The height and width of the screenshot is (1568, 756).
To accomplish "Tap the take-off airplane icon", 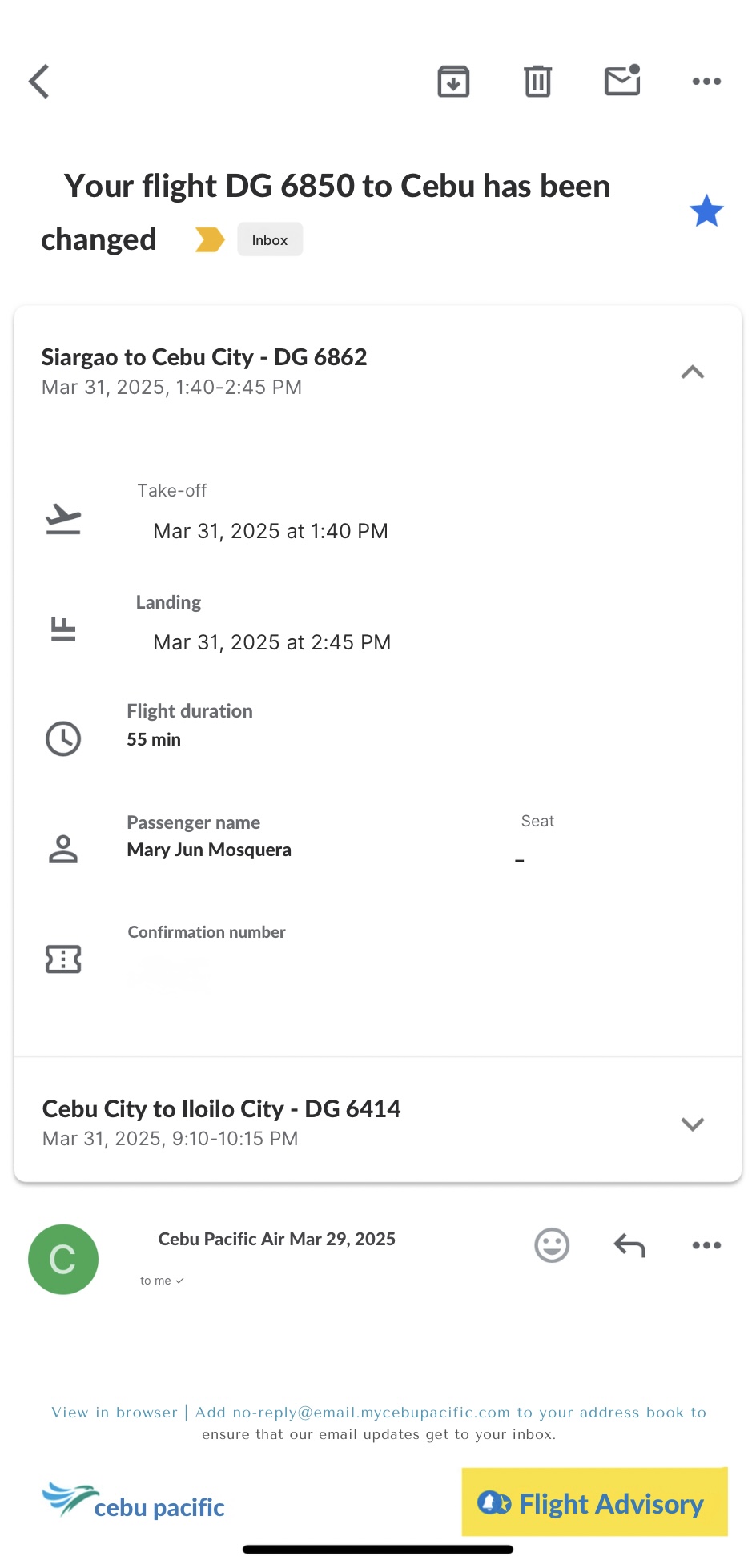I will click(x=63, y=519).
